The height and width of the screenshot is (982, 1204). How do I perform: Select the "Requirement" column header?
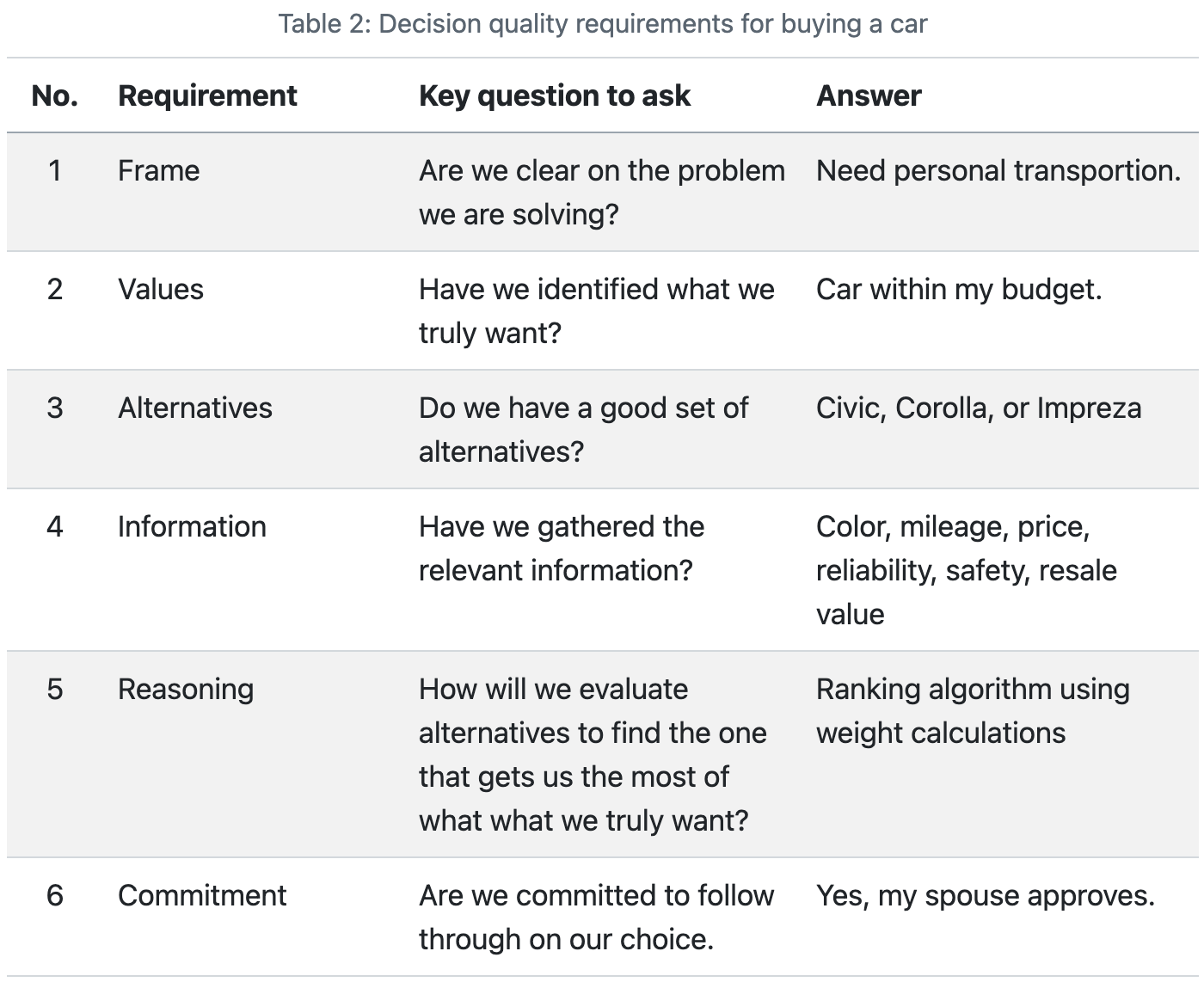tap(207, 95)
